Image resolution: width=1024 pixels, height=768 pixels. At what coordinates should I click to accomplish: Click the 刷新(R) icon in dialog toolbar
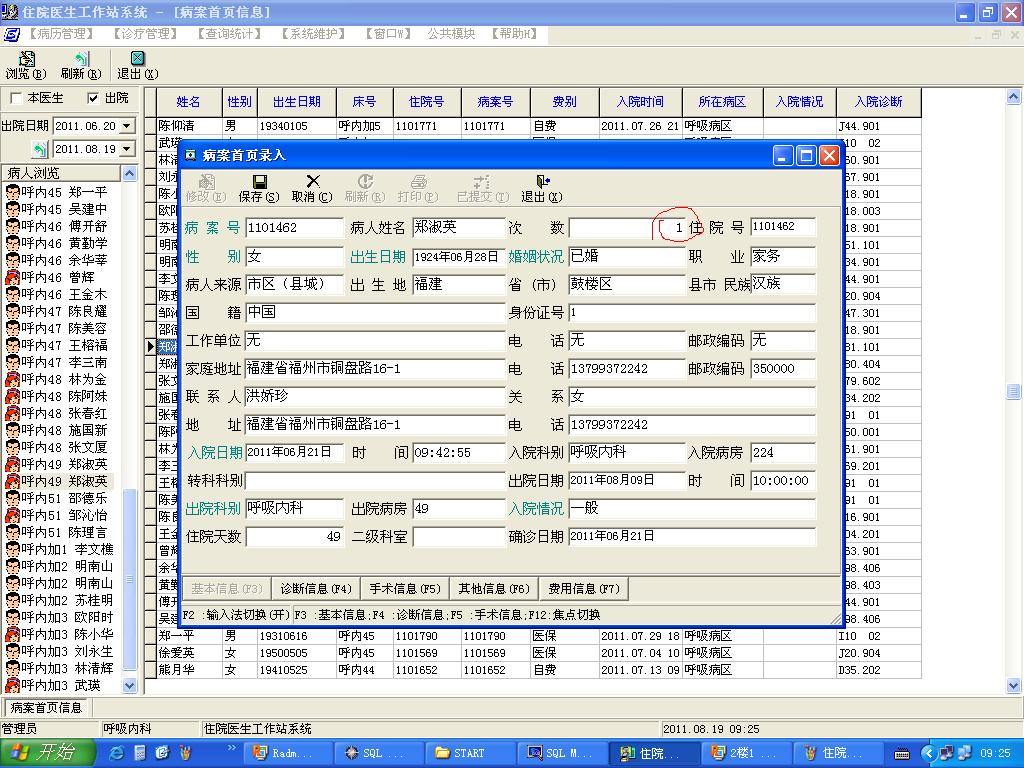click(x=364, y=188)
